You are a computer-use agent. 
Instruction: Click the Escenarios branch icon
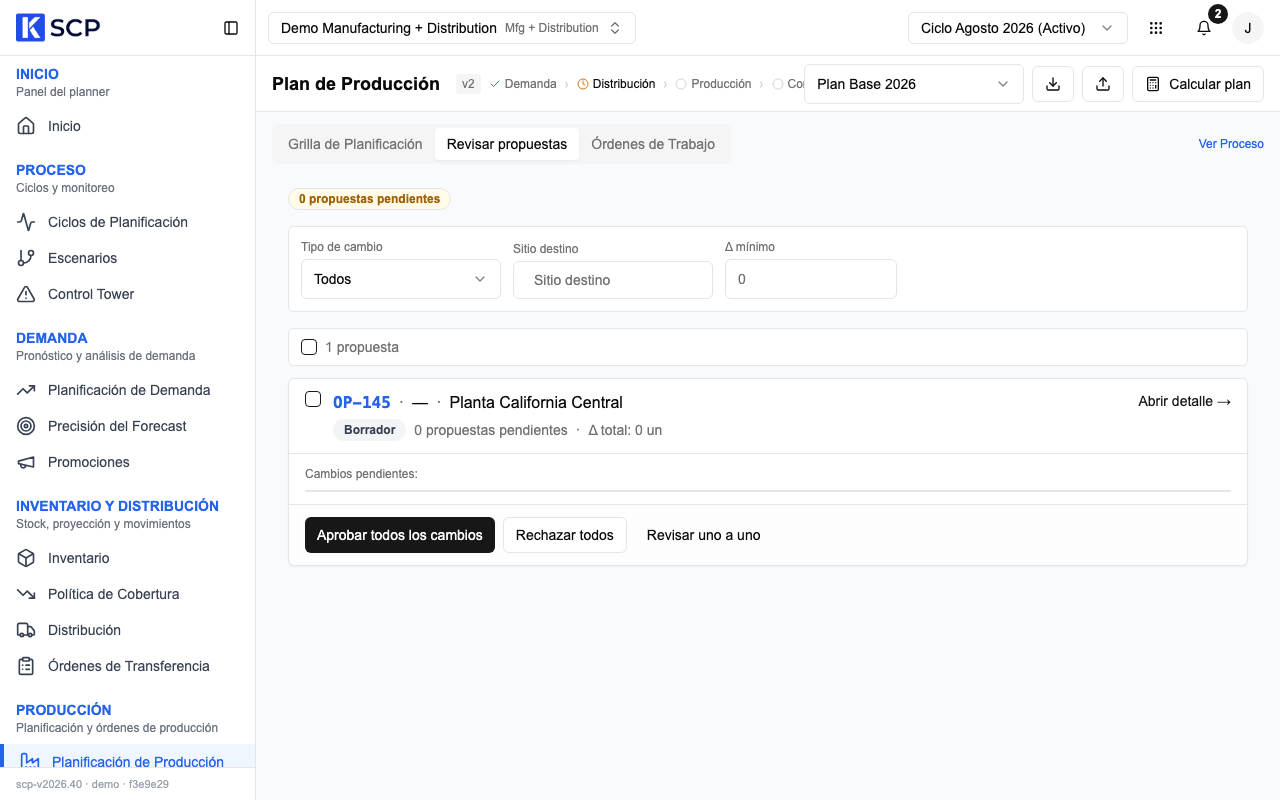pos(26,258)
